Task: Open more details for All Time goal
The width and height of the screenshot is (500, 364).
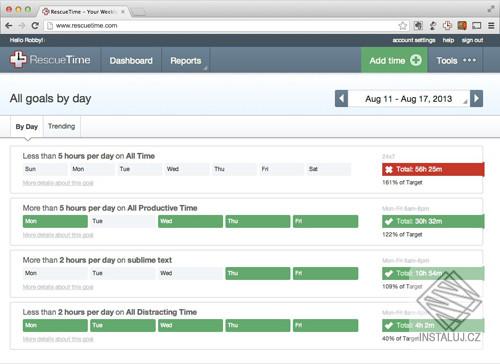Action: (58, 183)
